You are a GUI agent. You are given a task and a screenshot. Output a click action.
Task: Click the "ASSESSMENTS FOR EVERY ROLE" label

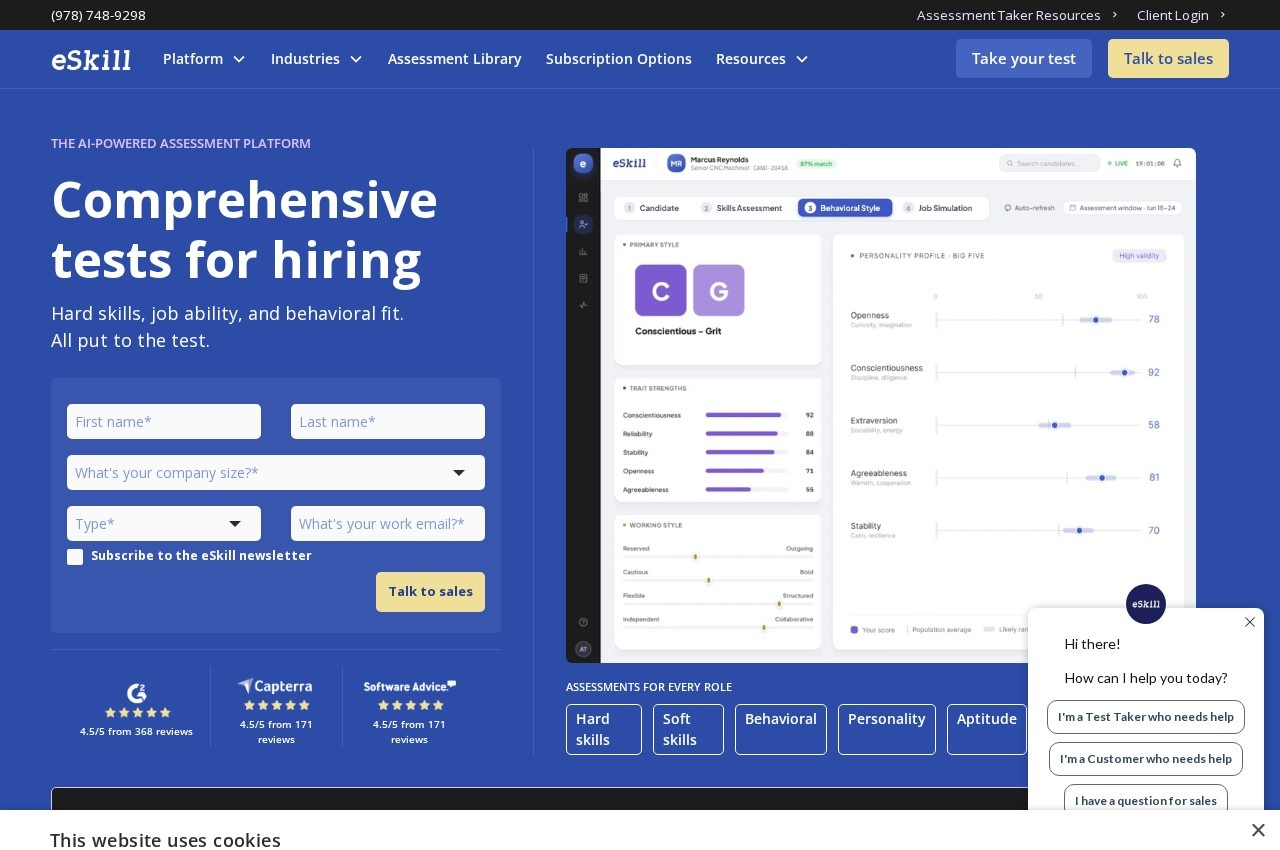click(649, 687)
